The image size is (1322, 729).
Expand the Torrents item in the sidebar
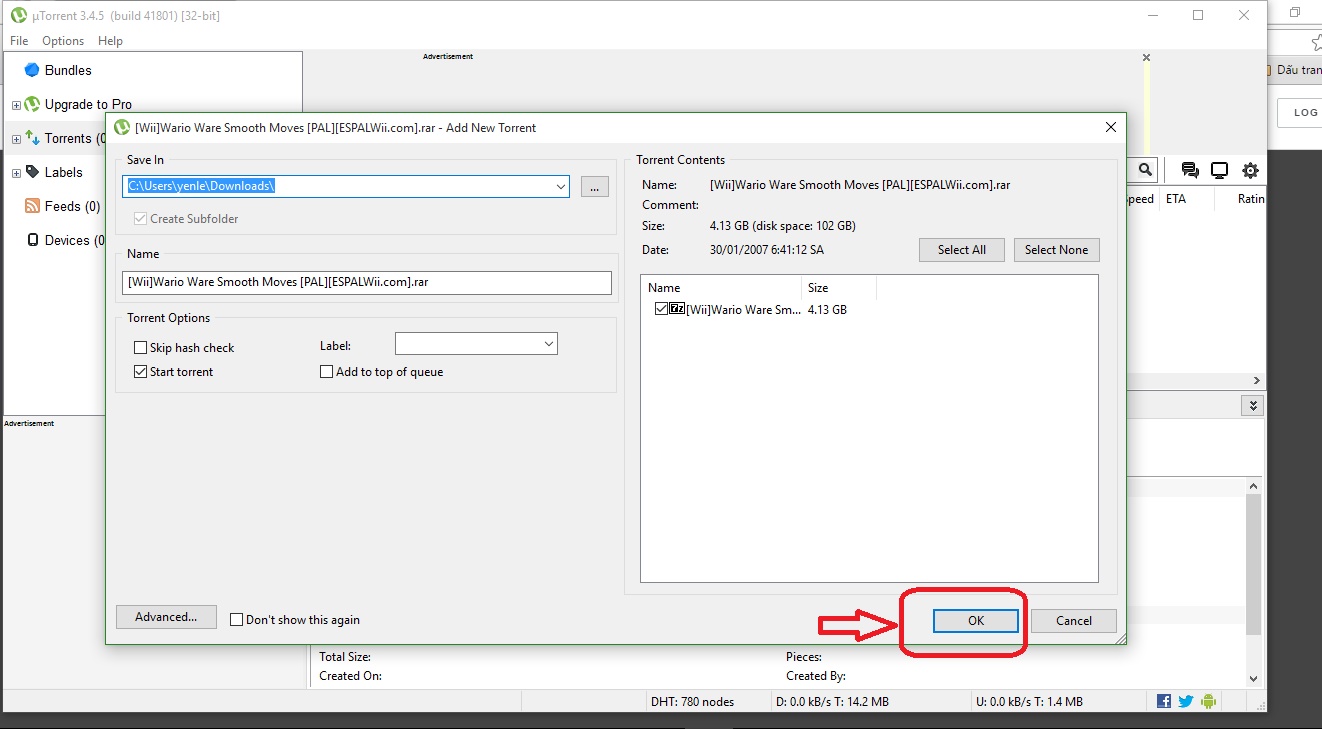[16, 138]
